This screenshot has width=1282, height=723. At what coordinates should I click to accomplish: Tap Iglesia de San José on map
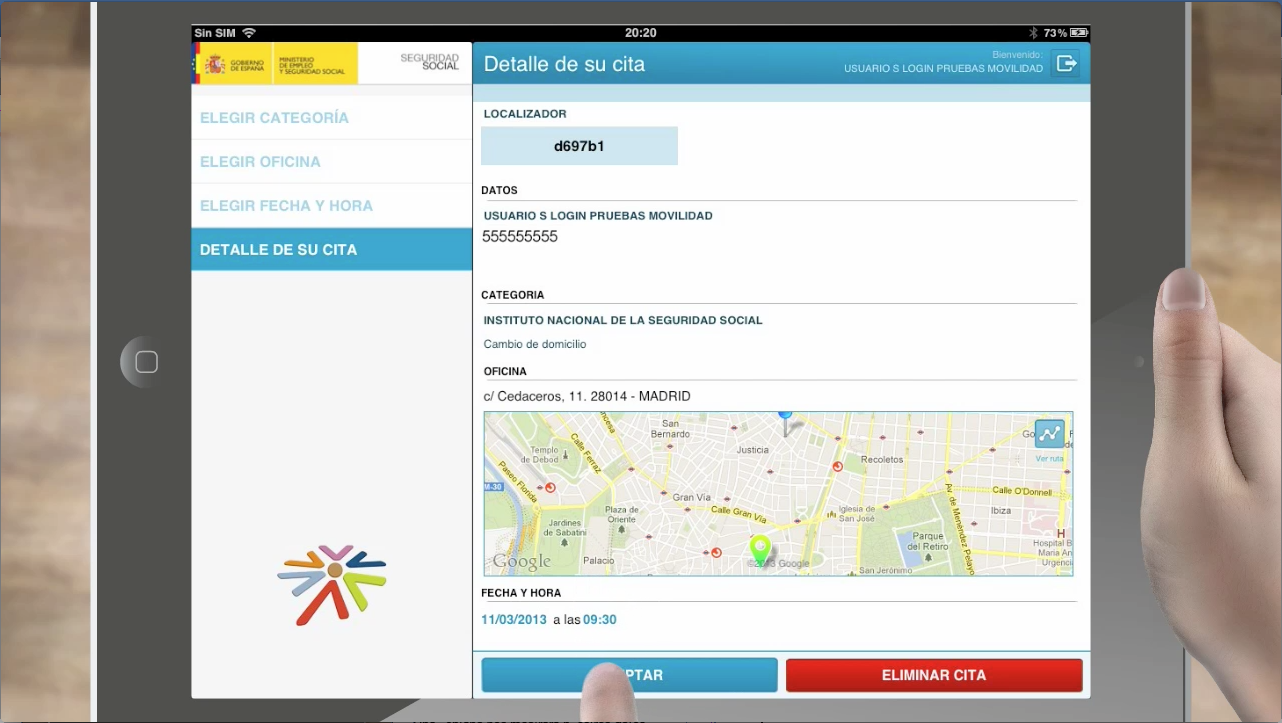tap(858, 513)
